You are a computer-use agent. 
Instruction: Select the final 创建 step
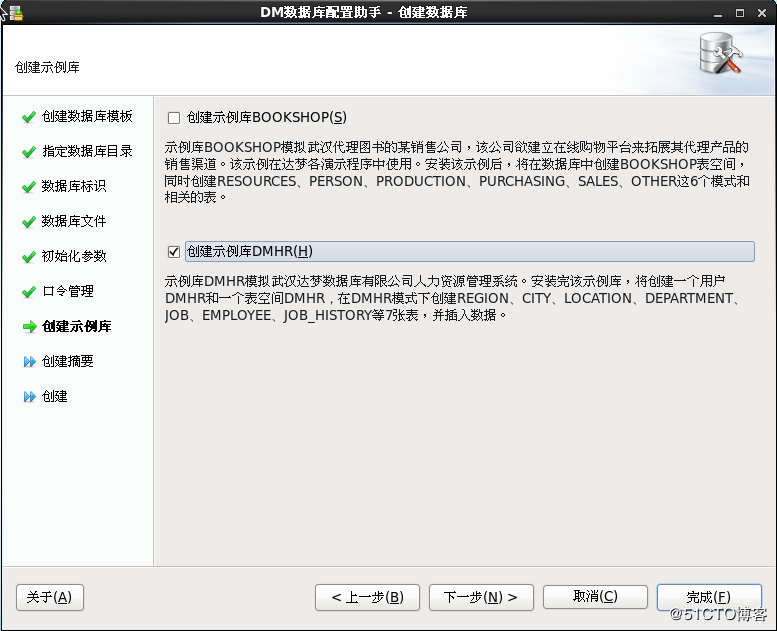point(55,397)
